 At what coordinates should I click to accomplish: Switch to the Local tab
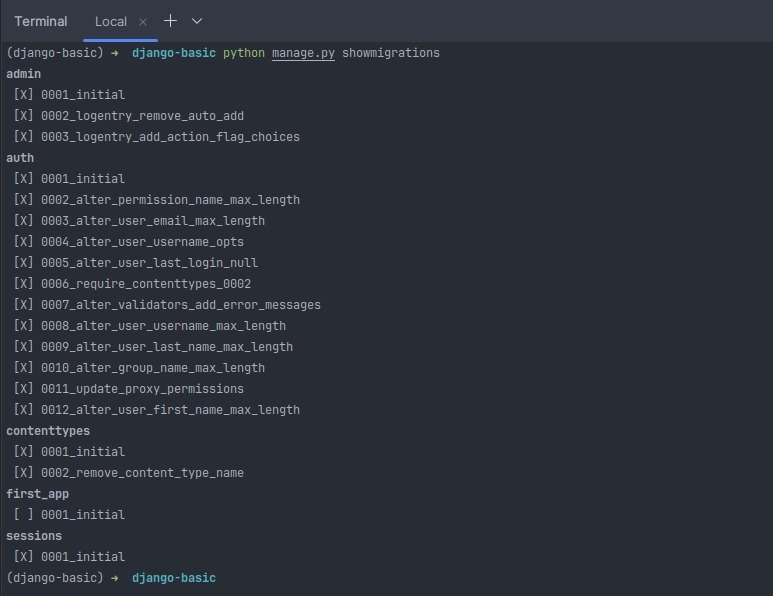[x=111, y=22]
